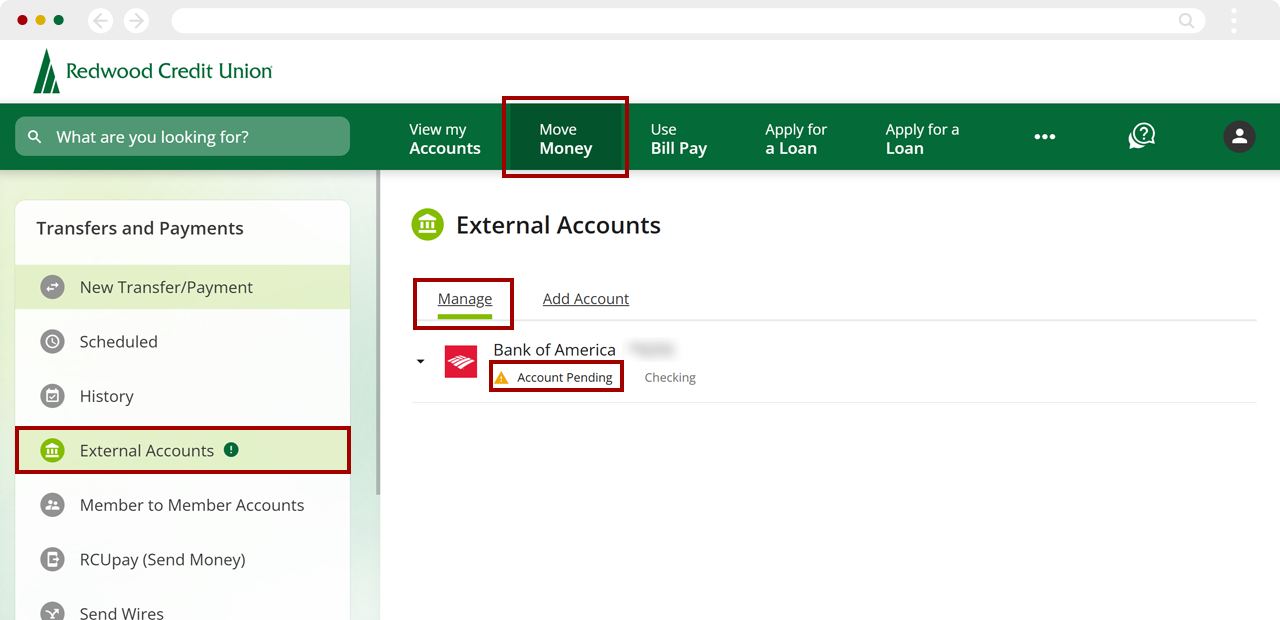Viewport: 1280px width, 620px height.
Task: Click the Account Pending status text
Action: click(565, 378)
